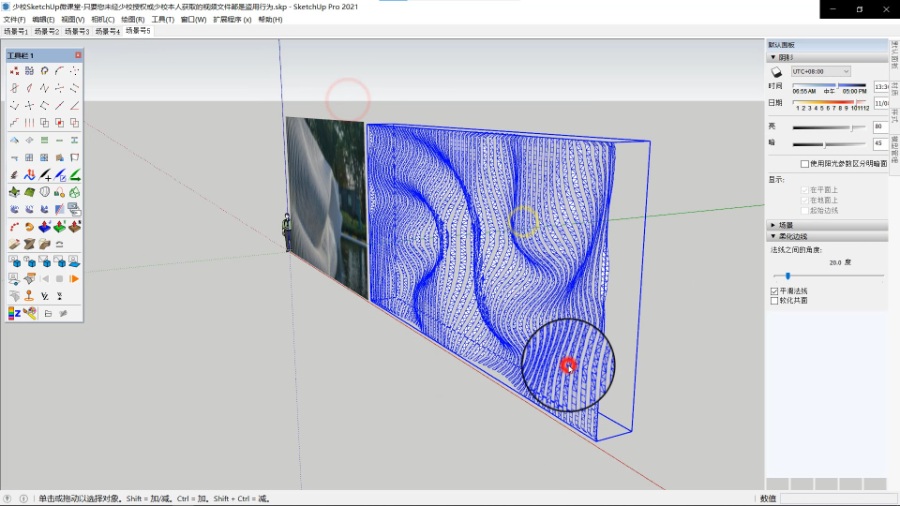900x506 pixels.
Task: Click the black pen with plus sign icon
Action: [44, 175]
